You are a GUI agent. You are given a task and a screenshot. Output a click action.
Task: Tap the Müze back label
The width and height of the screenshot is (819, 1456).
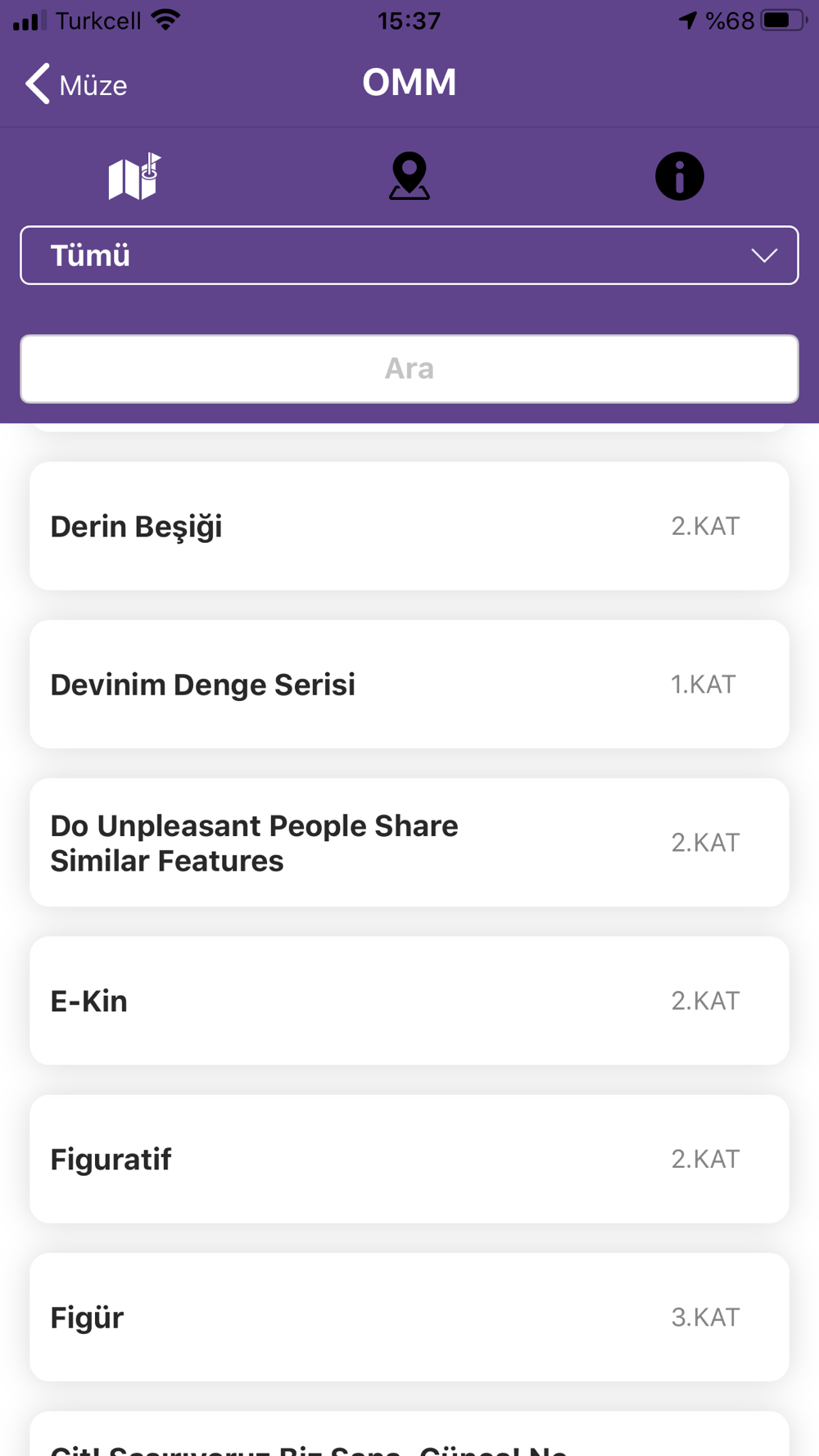(93, 85)
